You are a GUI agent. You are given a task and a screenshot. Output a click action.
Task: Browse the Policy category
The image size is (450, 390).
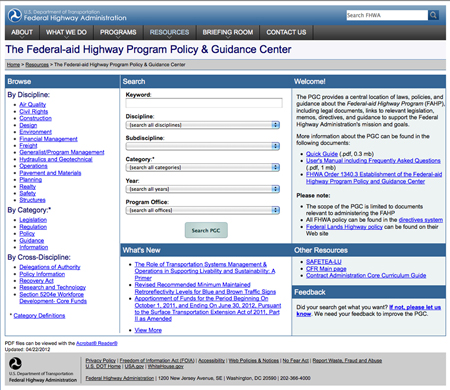tap(27, 234)
